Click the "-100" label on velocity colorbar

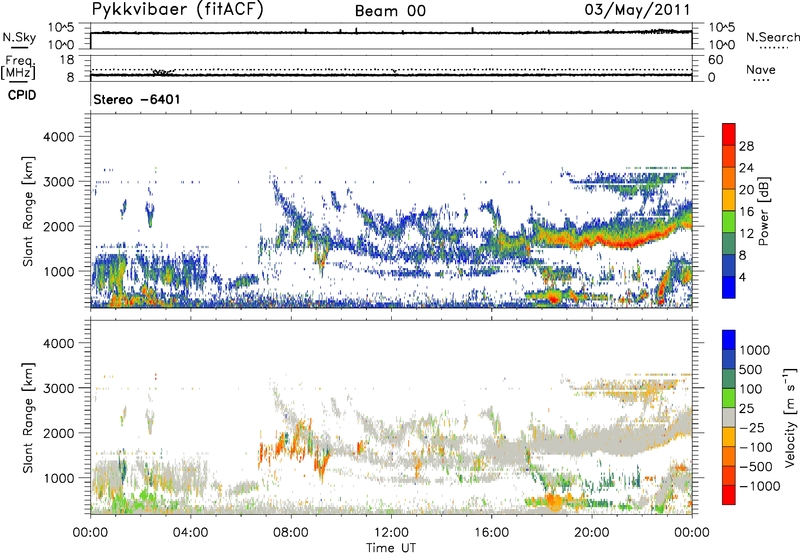(756, 447)
